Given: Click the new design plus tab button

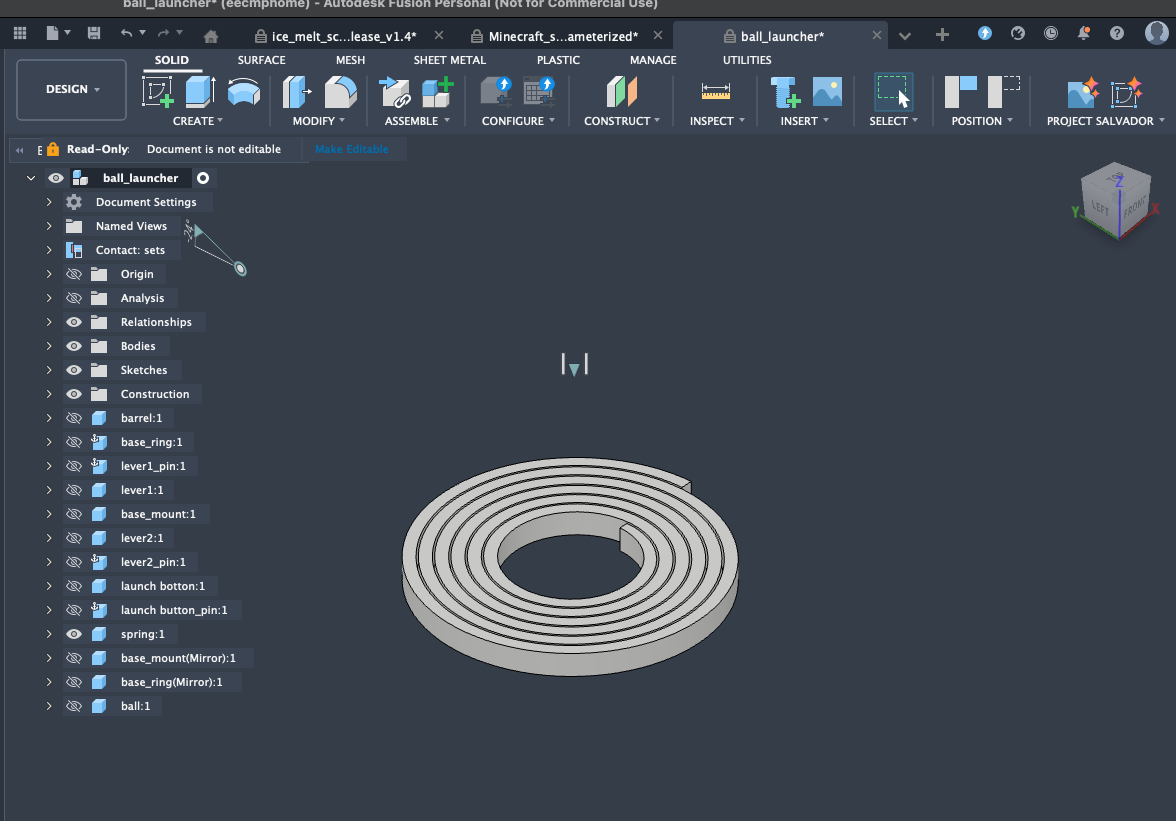Looking at the screenshot, I should [x=941, y=35].
